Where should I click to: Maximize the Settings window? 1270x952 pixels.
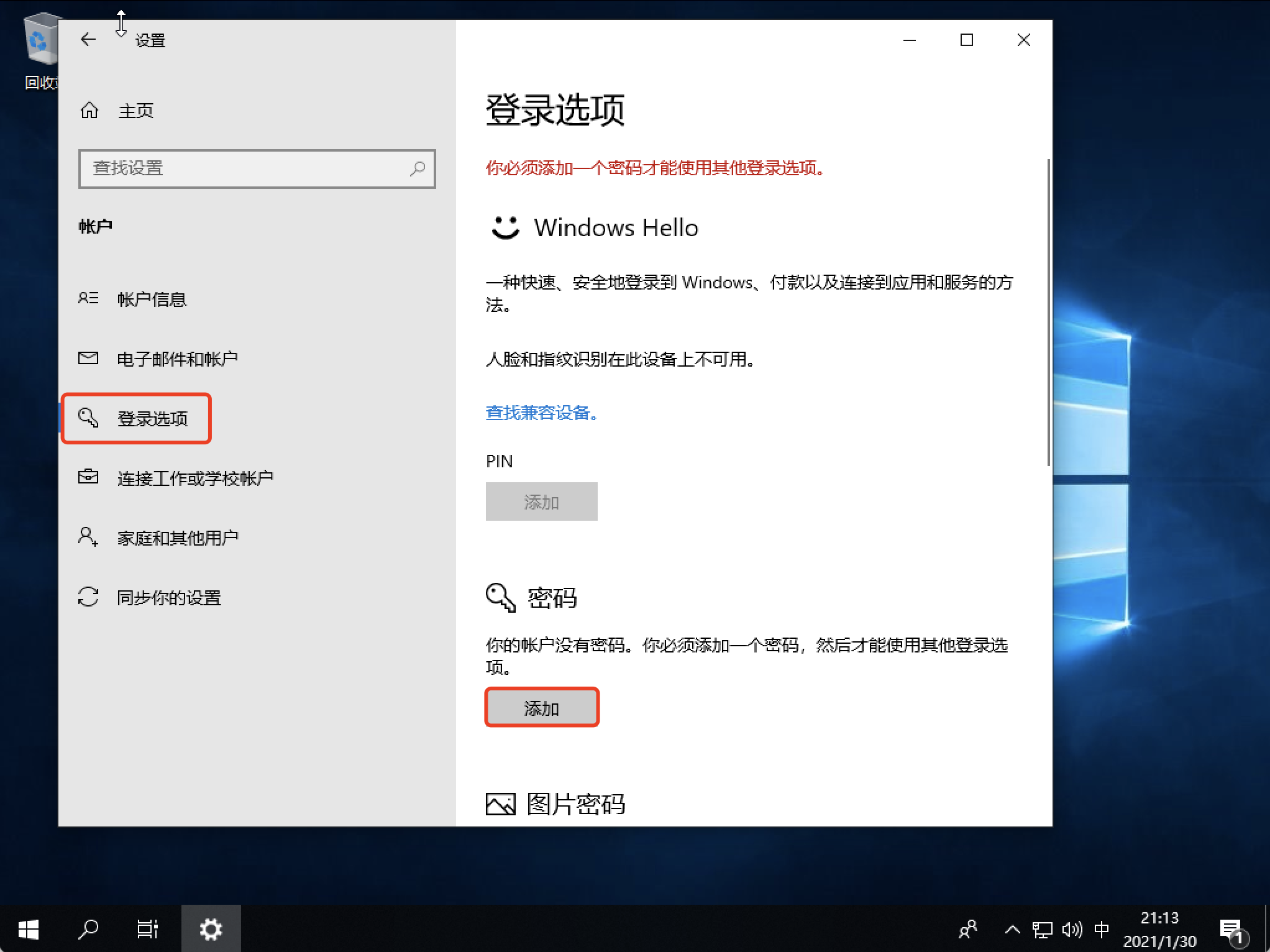[x=967, y=40]
